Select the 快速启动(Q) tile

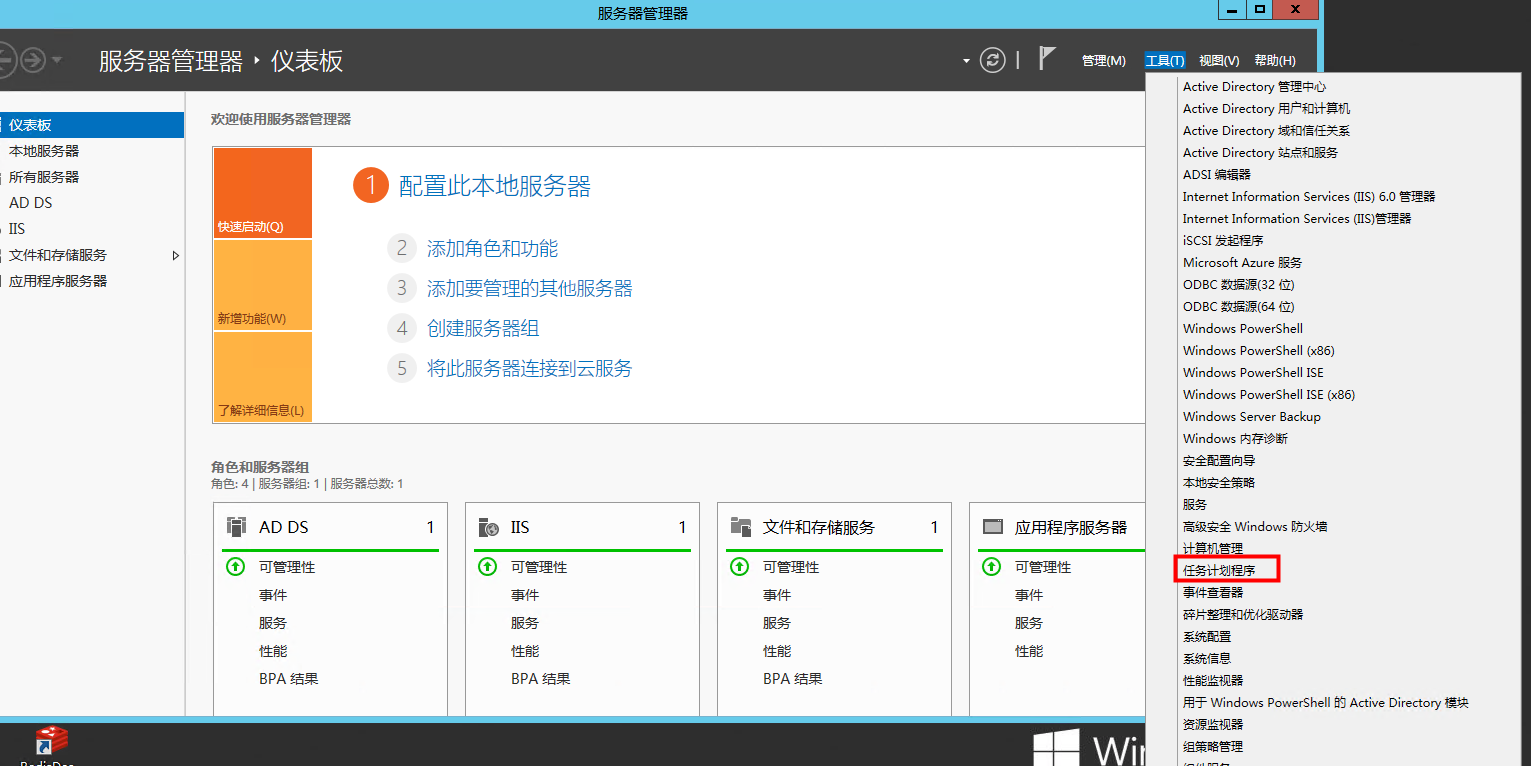coord(262,194)
